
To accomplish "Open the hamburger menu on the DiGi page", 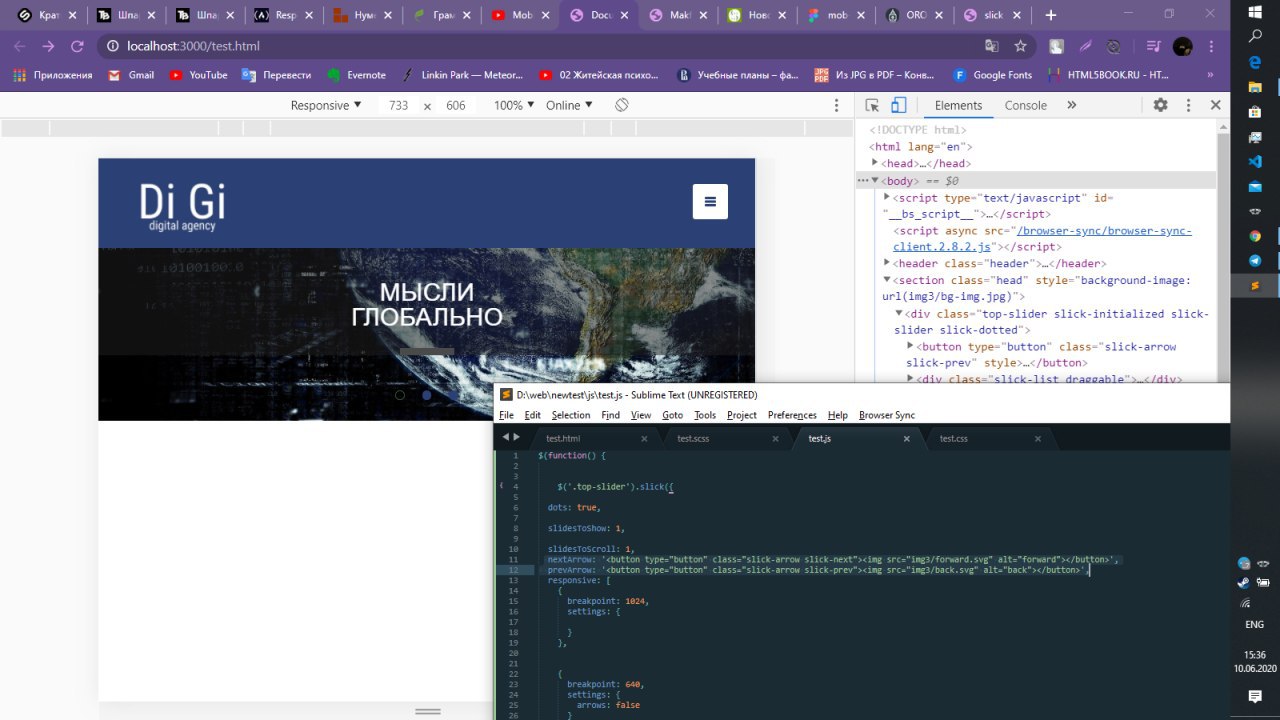I will 710,201.
